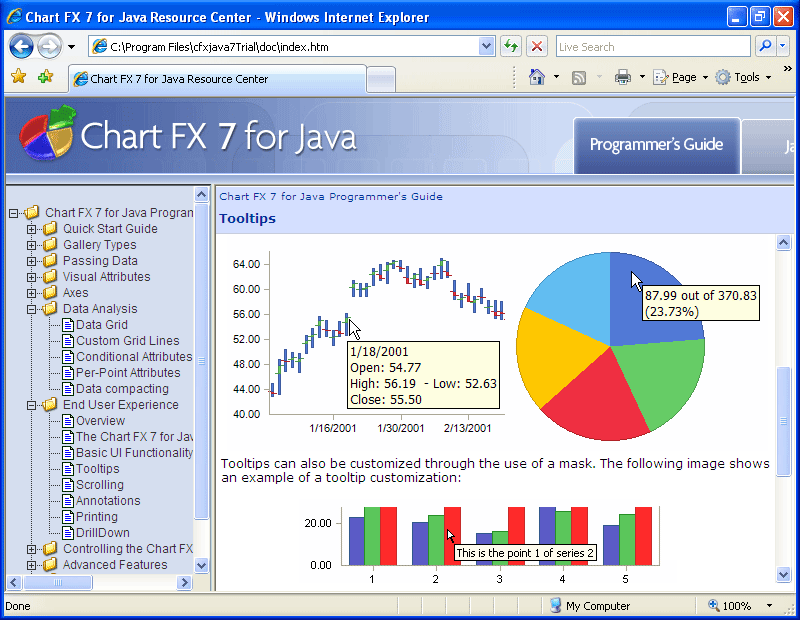Open the Page menu

point(681,77)
